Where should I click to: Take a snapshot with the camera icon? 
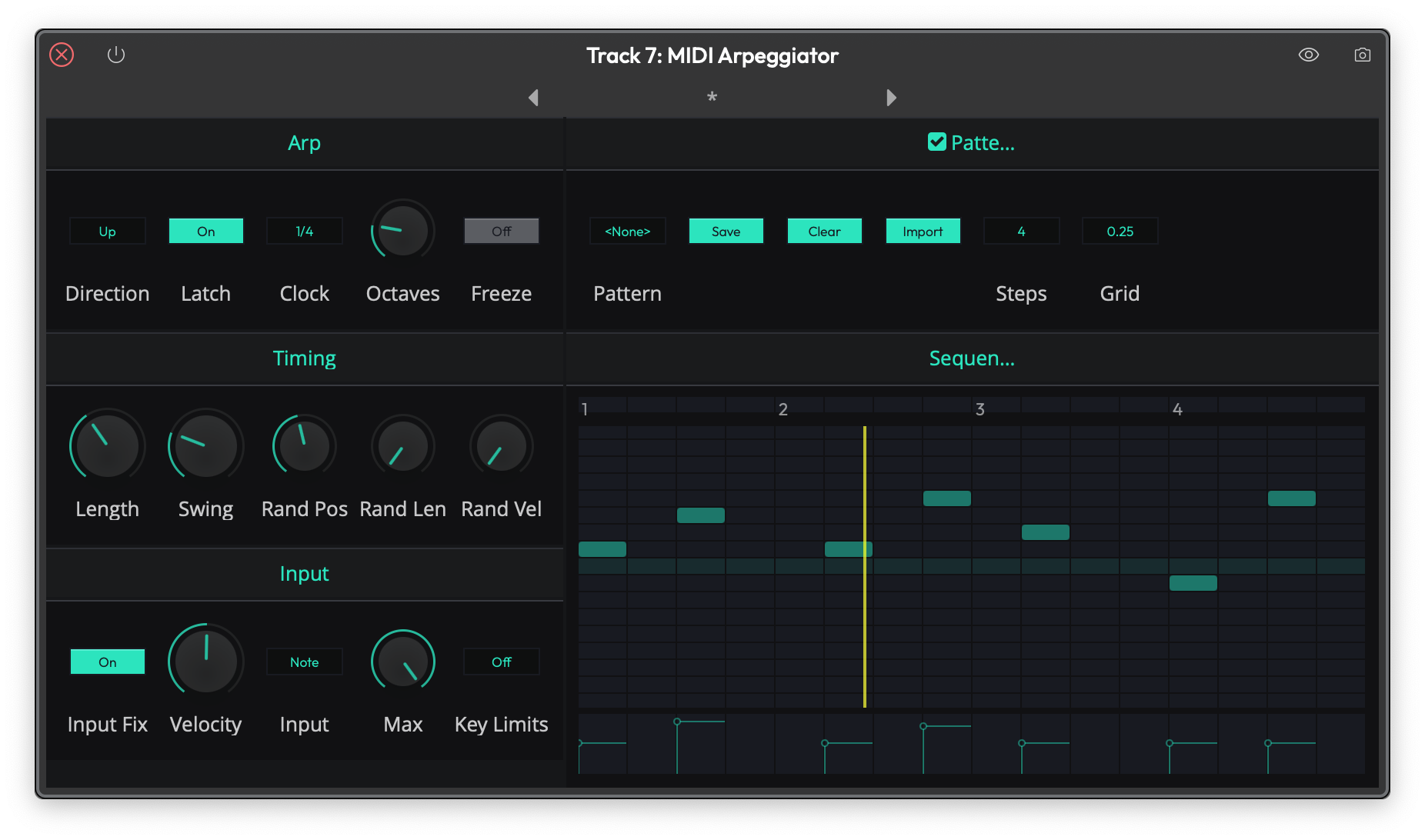click(1363, 55)
